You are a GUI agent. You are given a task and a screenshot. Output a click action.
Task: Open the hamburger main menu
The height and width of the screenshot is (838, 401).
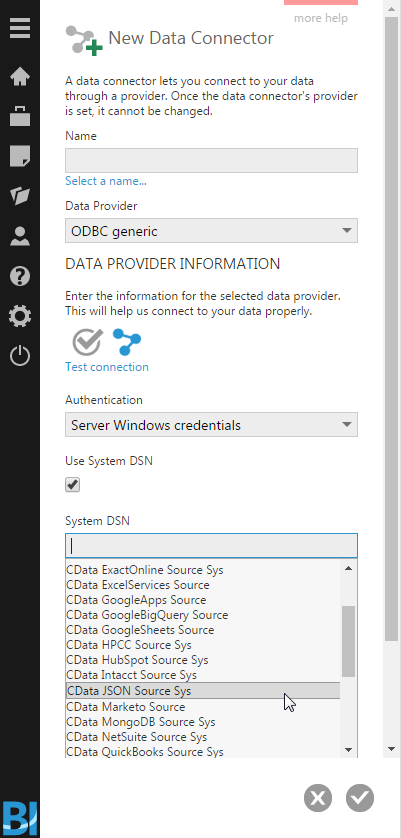click(x=20, y=28)
